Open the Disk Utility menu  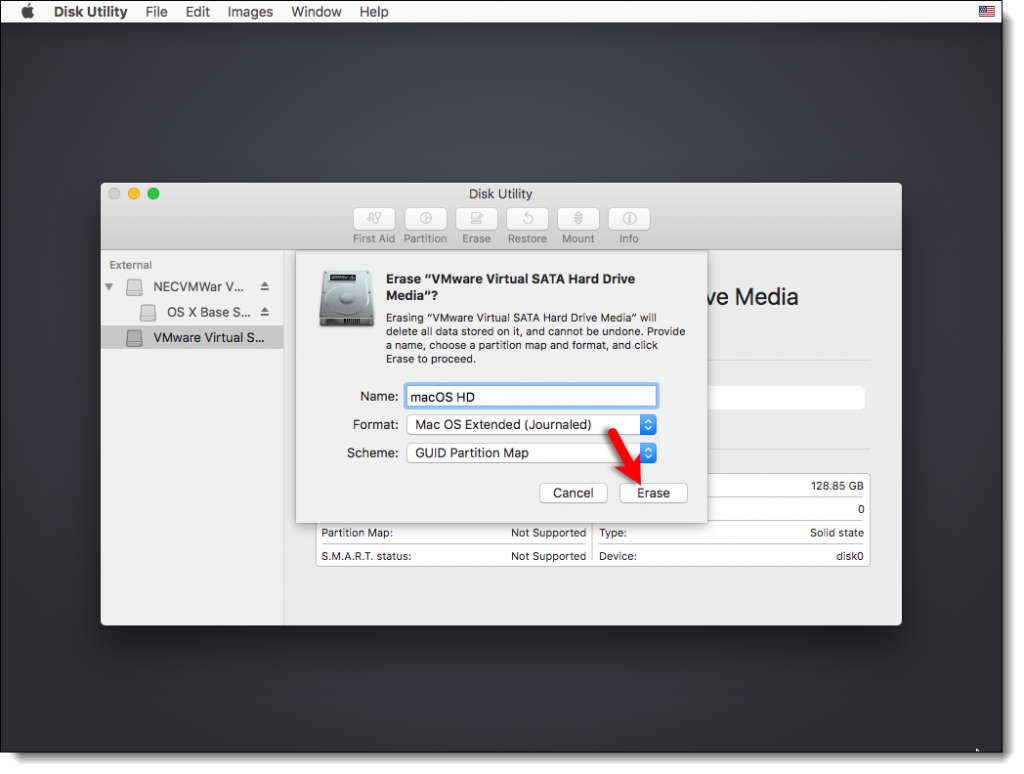[x=90, y=12]
